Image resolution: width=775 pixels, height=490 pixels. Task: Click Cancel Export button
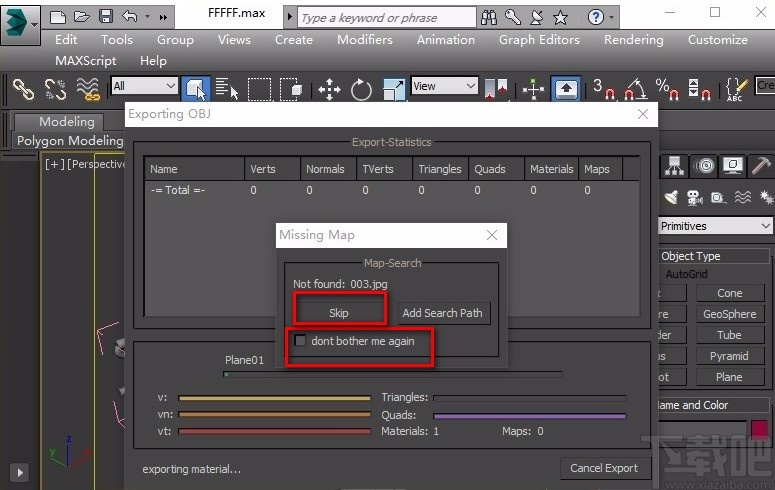(604, 468)
